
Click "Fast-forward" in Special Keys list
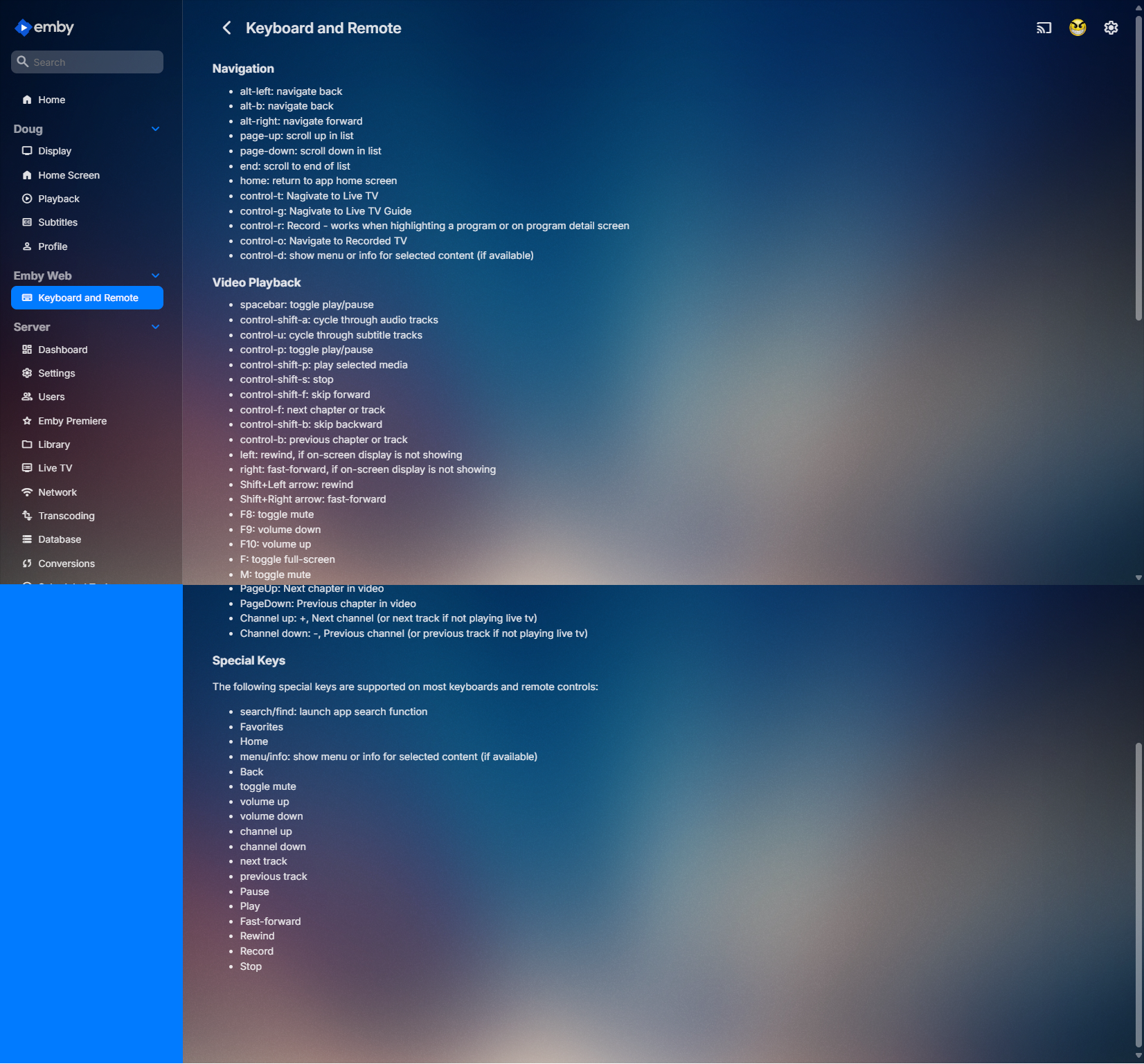[x=271, y=921]
